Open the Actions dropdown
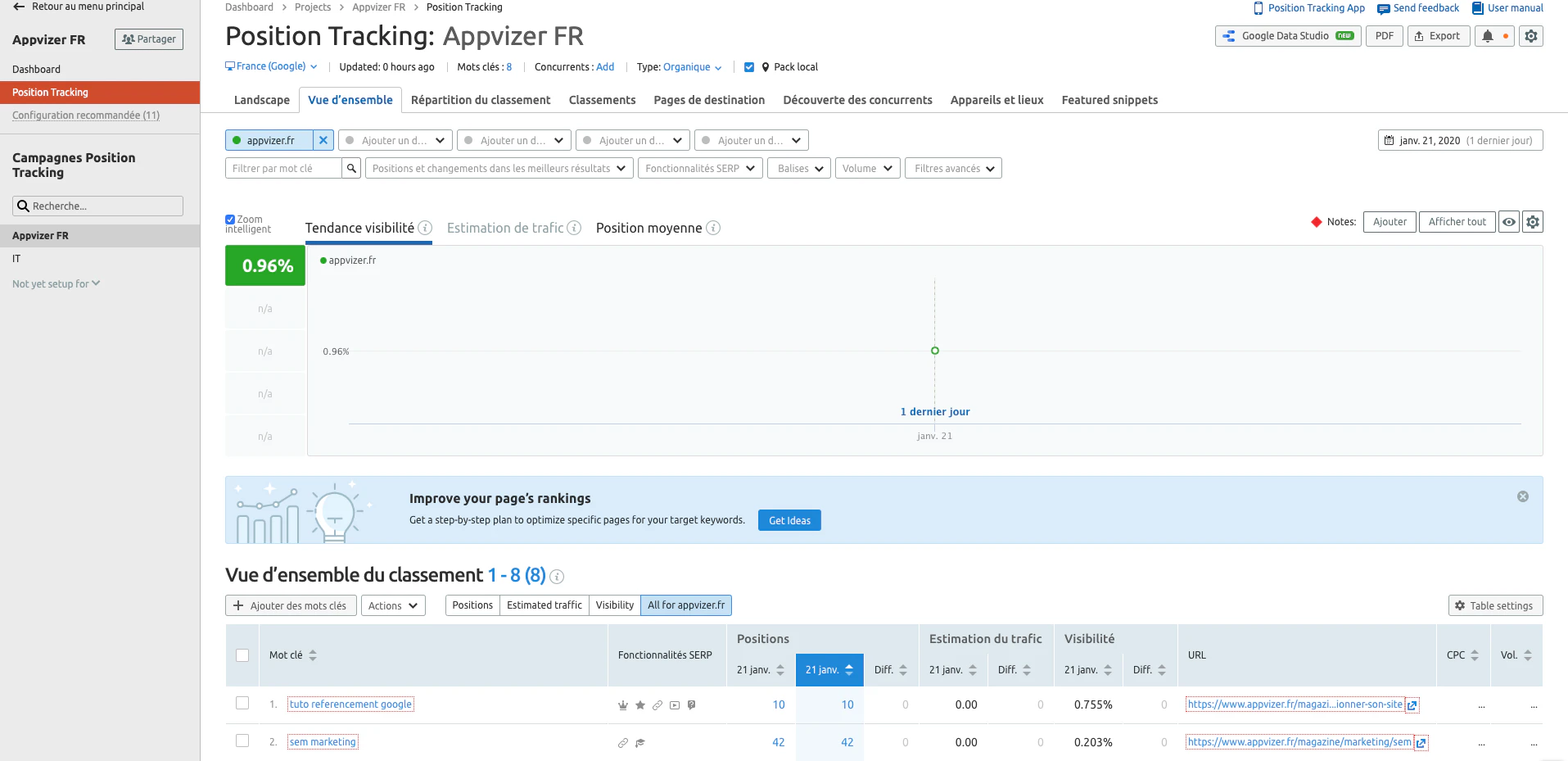Viewport: 1568px width, 761px height. (393, 605)
